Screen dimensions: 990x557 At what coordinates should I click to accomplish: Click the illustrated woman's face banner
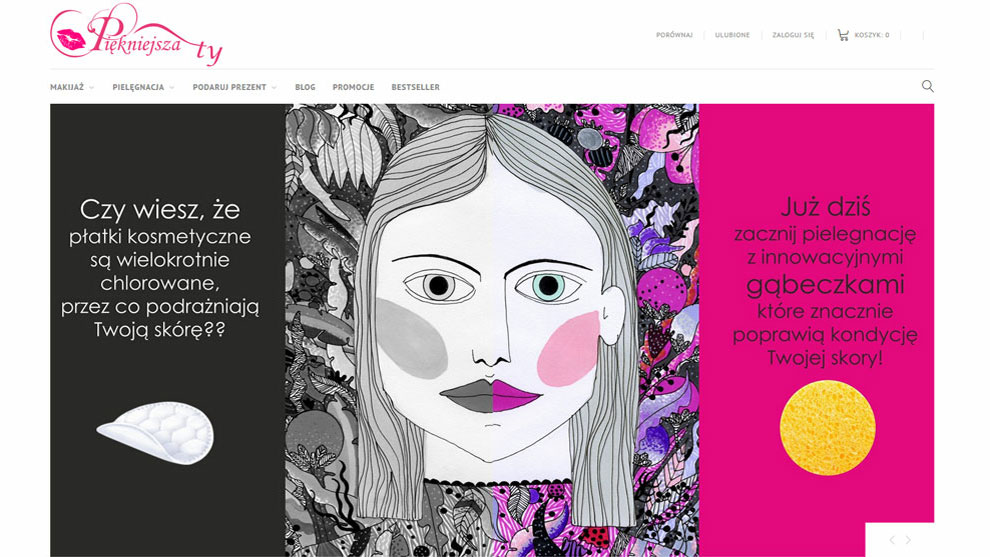click(492, 330)
